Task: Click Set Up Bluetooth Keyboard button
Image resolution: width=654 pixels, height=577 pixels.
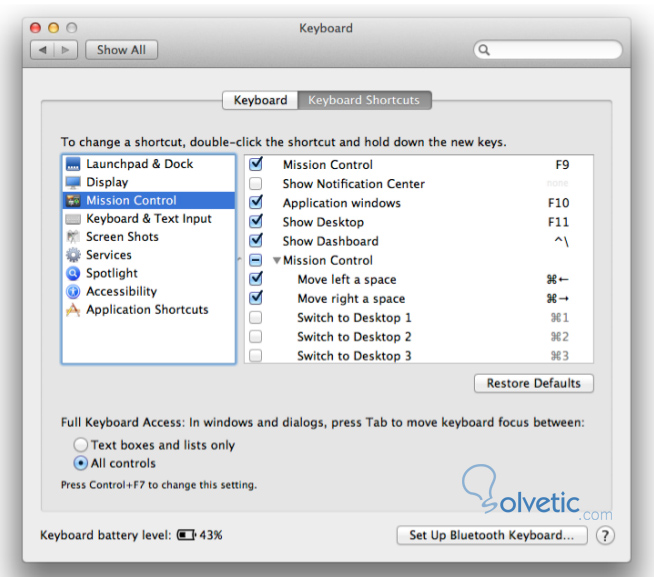Action: pos(492,535)
